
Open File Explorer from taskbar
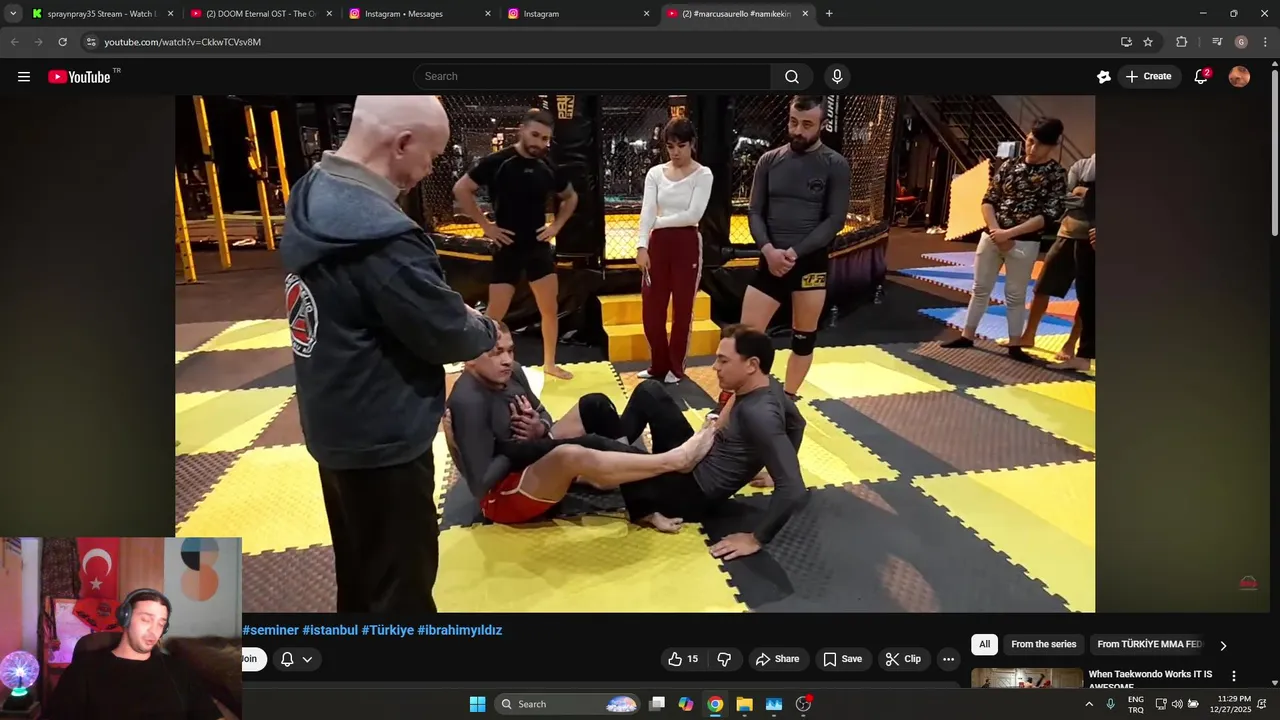click(x=744, y=704)
